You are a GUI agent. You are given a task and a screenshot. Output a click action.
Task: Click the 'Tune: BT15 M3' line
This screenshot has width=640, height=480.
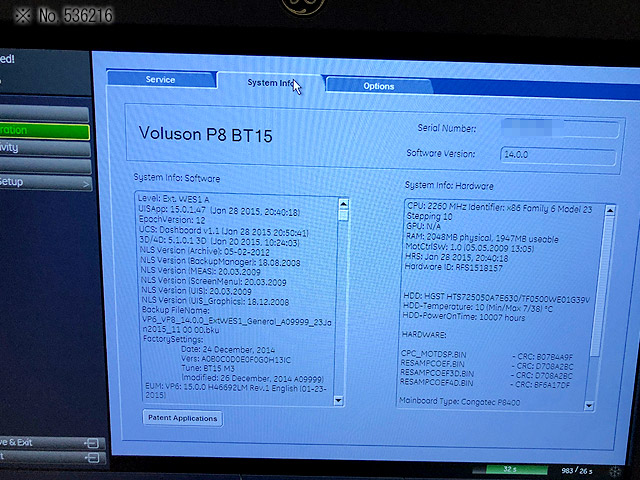tap(208, 369)
